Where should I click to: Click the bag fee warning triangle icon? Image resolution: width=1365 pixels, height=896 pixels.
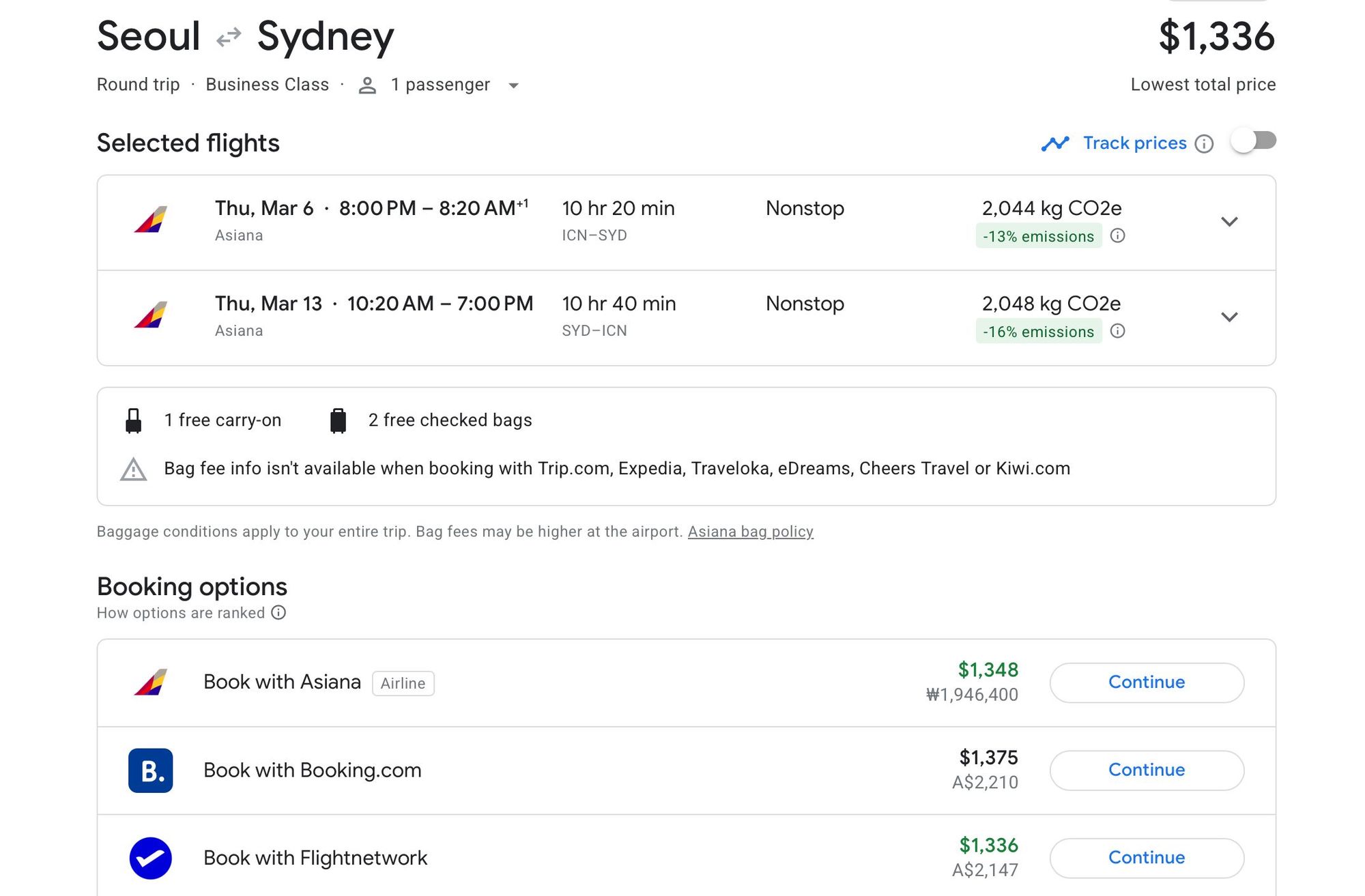click(x=134, y=469)
